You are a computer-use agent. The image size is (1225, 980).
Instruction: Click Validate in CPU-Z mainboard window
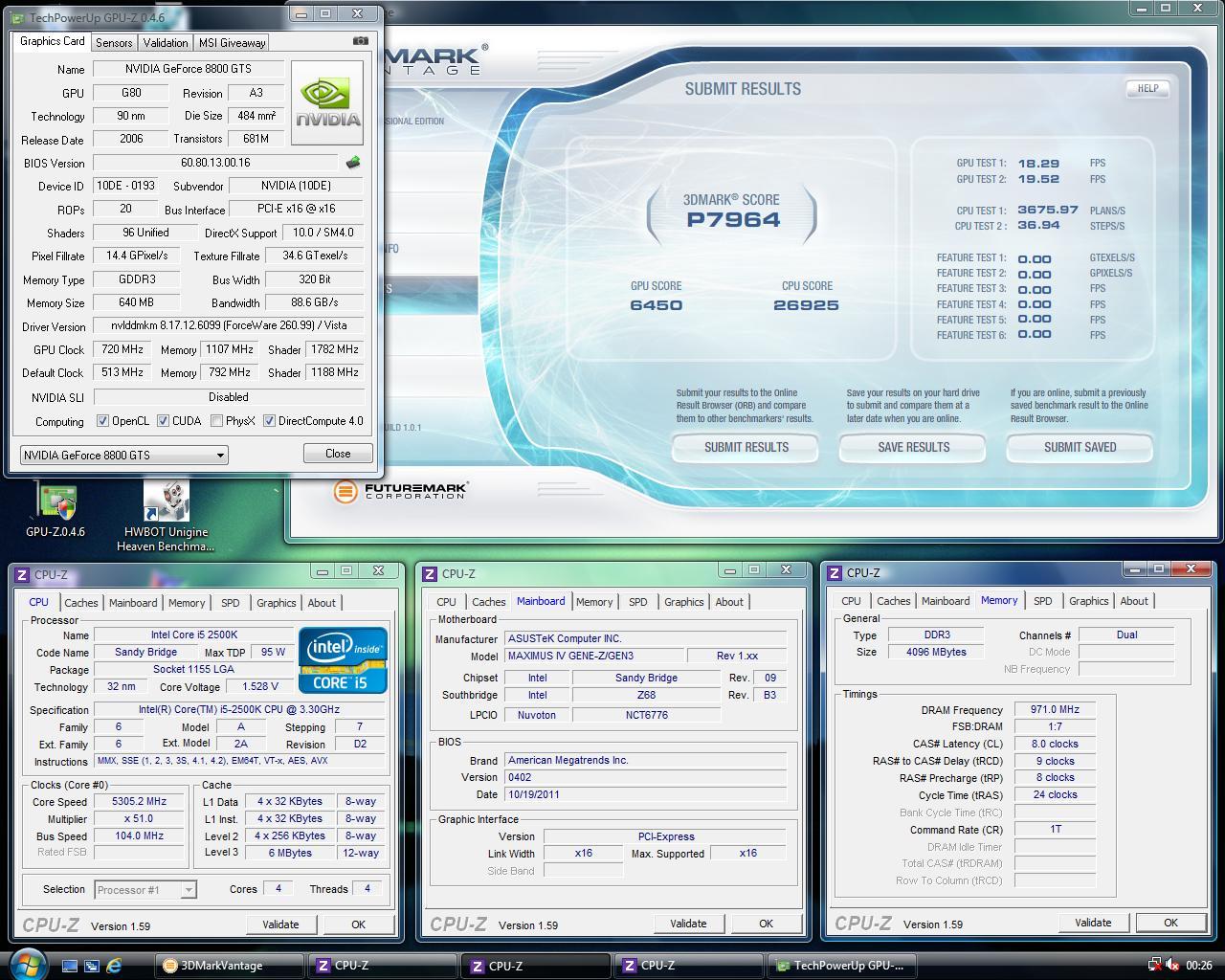[688, 924]
